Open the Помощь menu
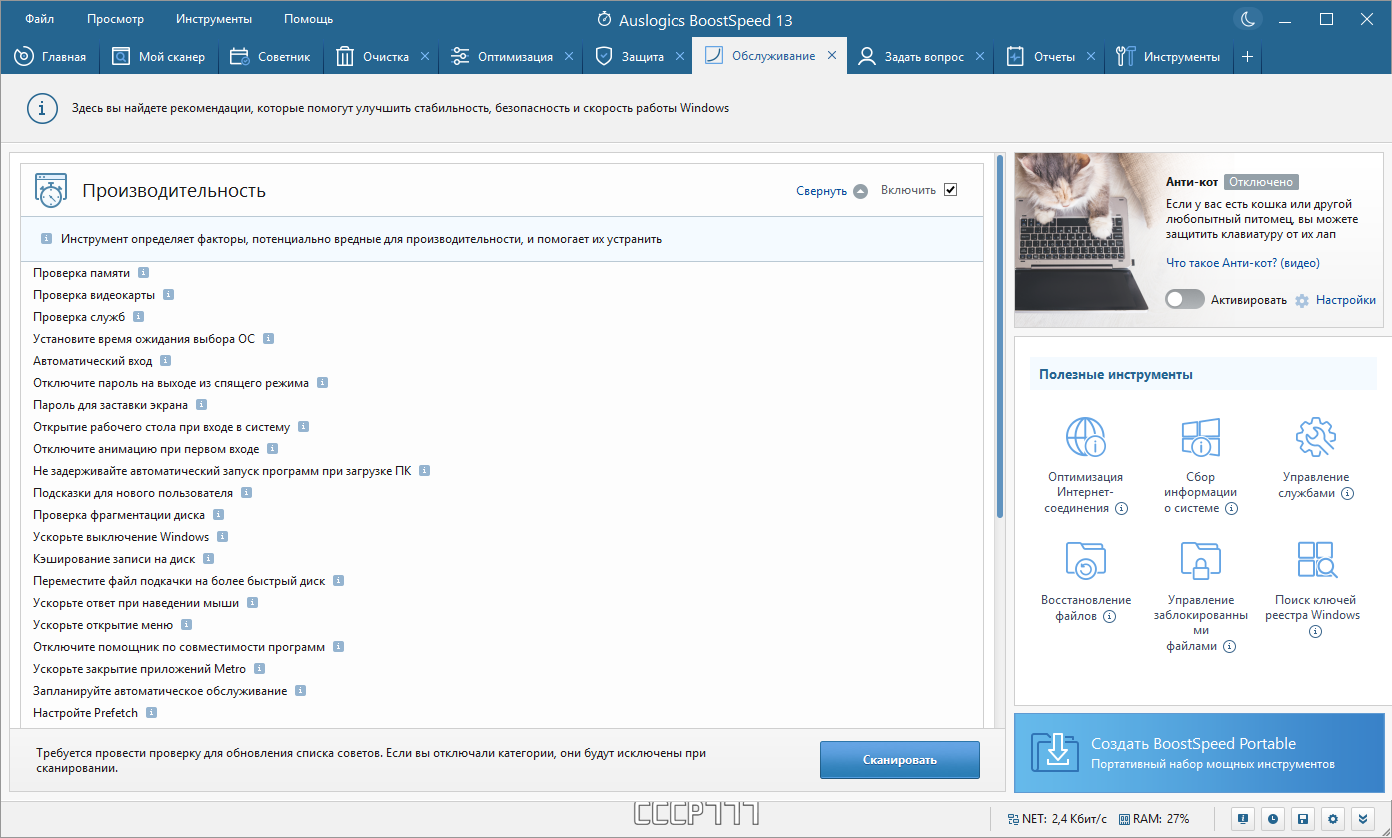The width and height of the screenshot is (1392, 838). pos(309,19)
